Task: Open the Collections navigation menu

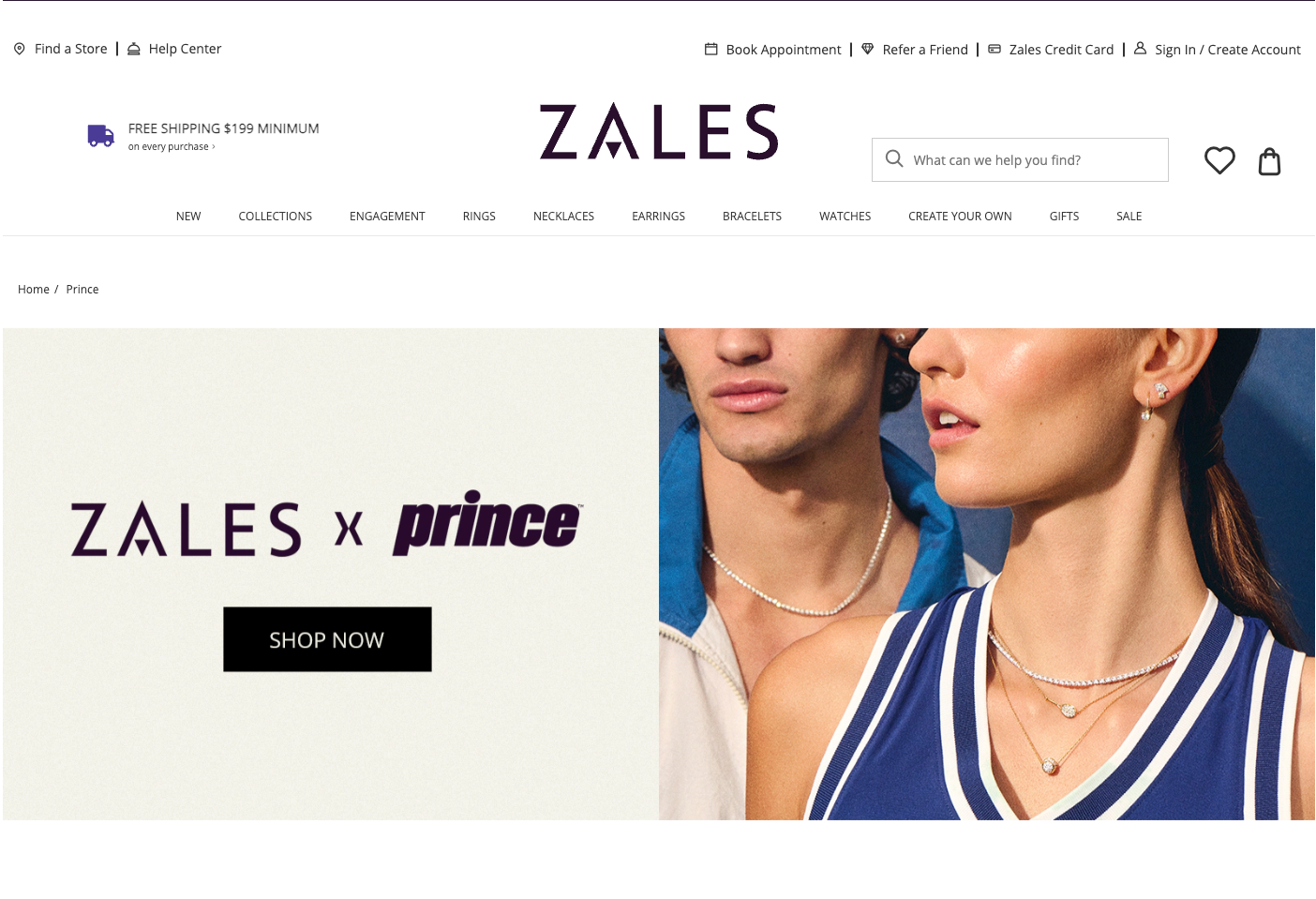Action: point(276,217)
